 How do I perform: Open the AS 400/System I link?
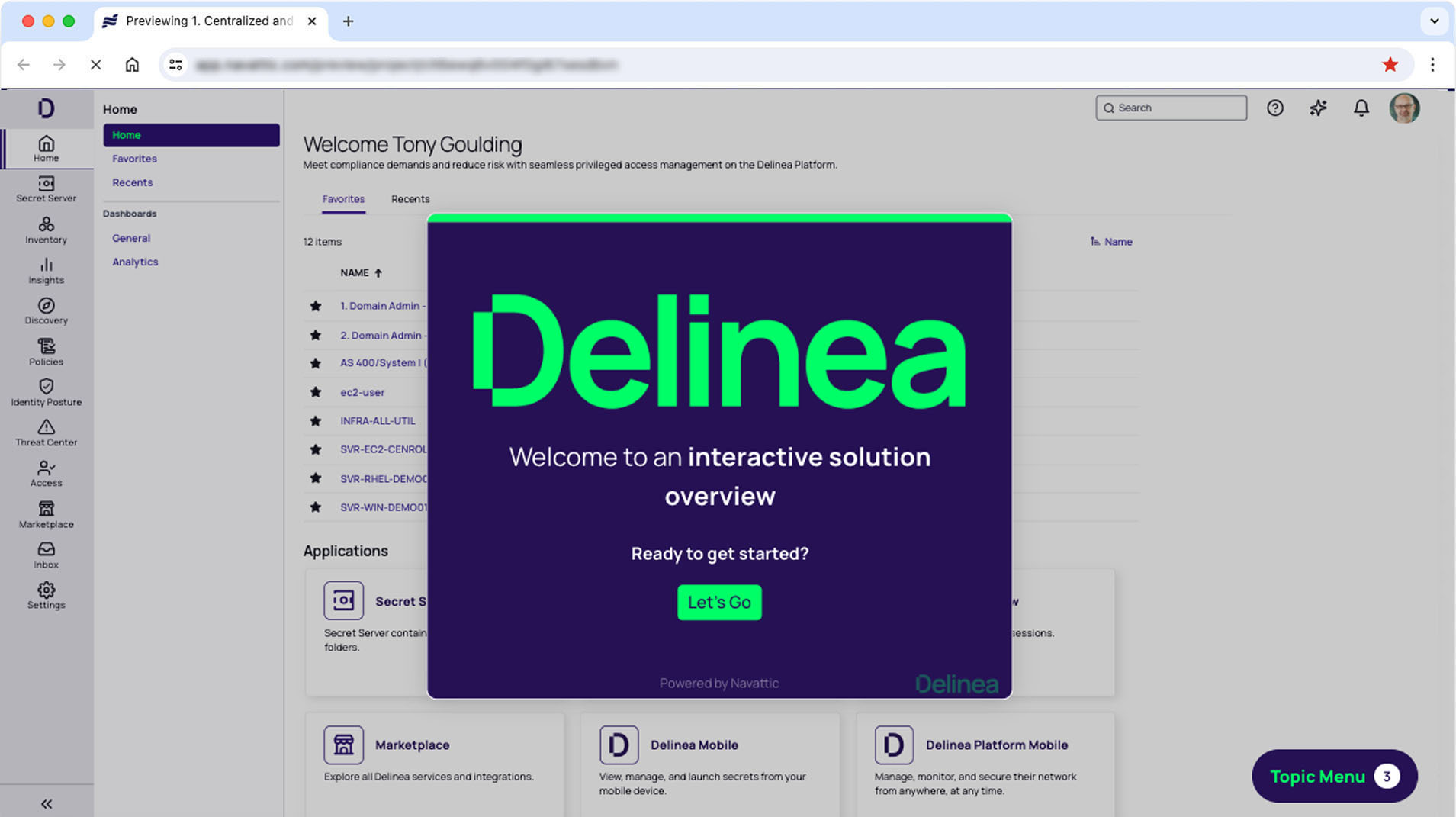coord(383,363)
